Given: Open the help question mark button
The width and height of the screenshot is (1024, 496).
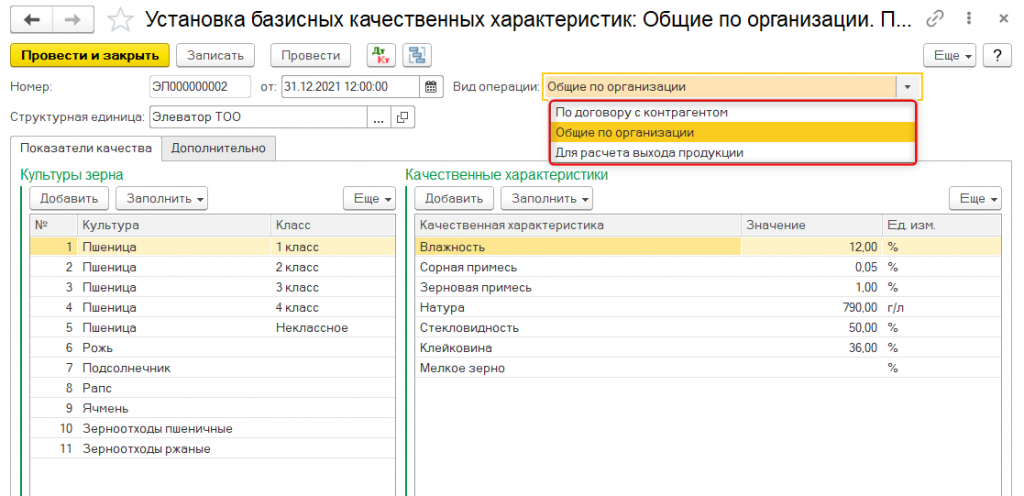Looking at the screenshot, I should [997, 56].
